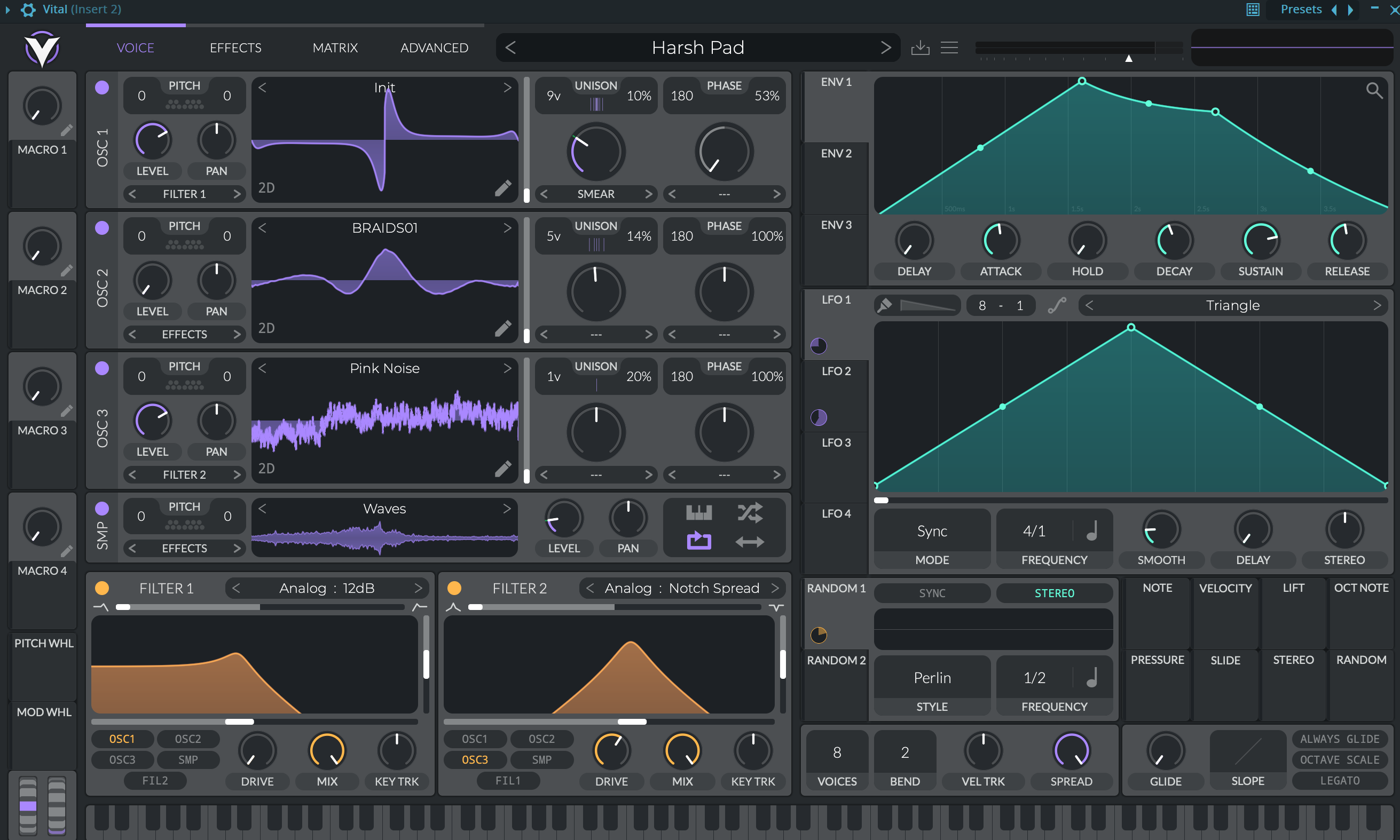Image resolution: width=1400 pixels, height=840 pixels.
Task: Switch to the MATRIX tab
Action: (x=335, y=47)
